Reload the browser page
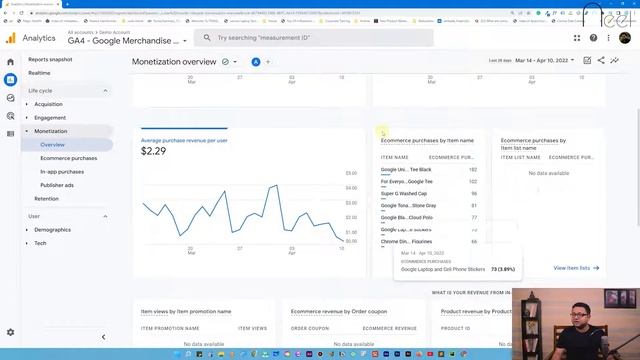 21,13
